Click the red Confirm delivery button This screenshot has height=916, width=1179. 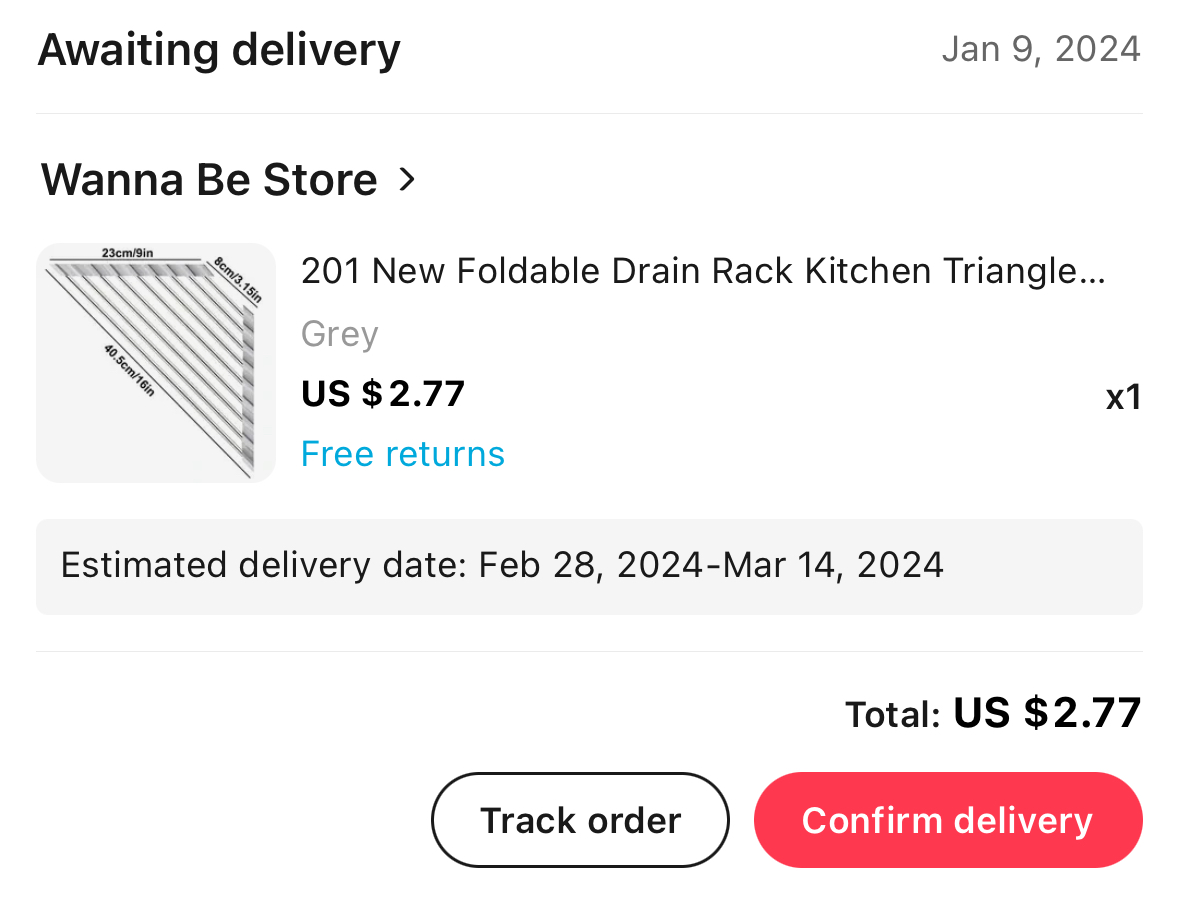(x=947, y=820)
